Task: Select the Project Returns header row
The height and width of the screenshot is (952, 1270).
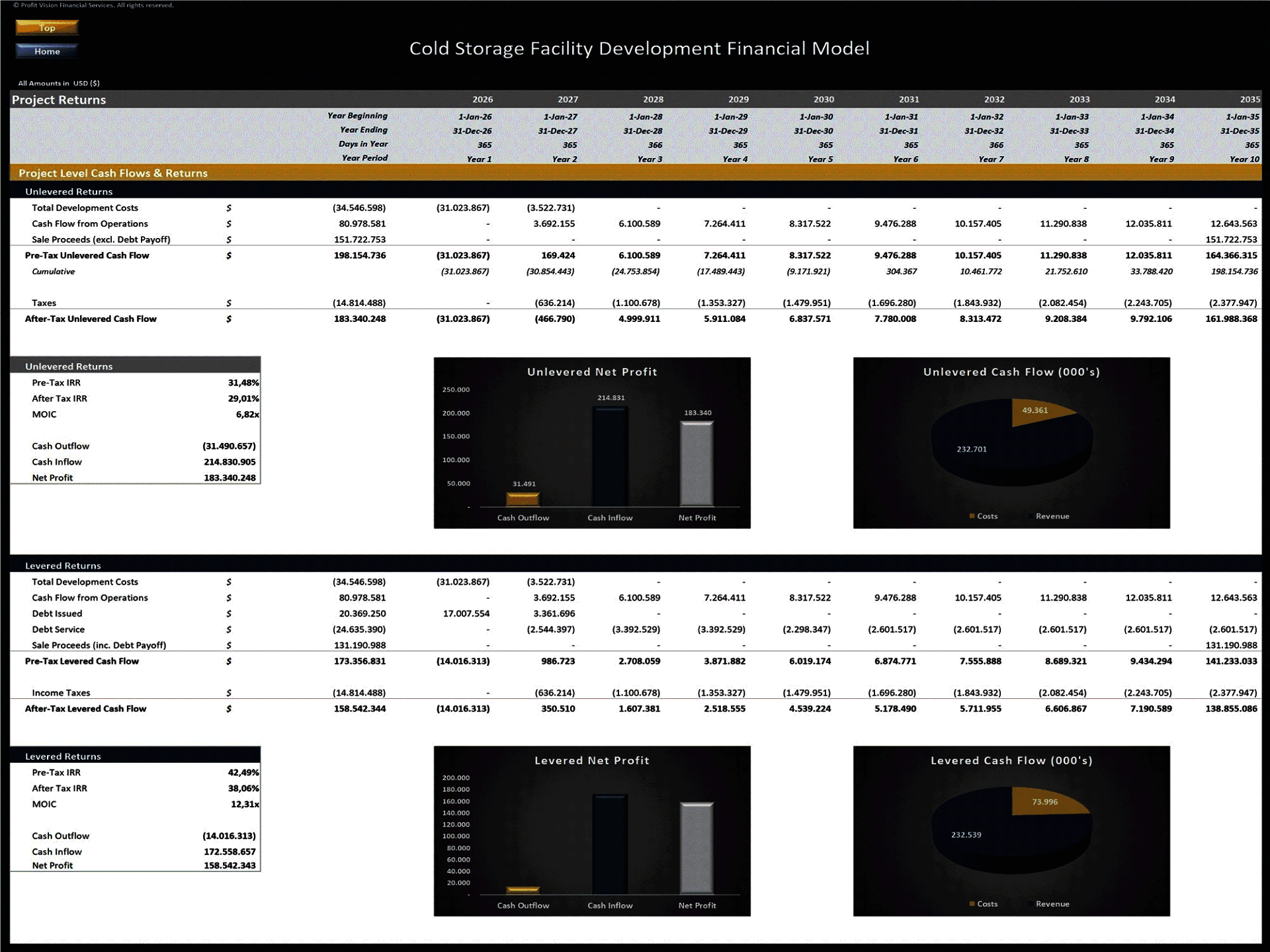Action: pos(58,100)
